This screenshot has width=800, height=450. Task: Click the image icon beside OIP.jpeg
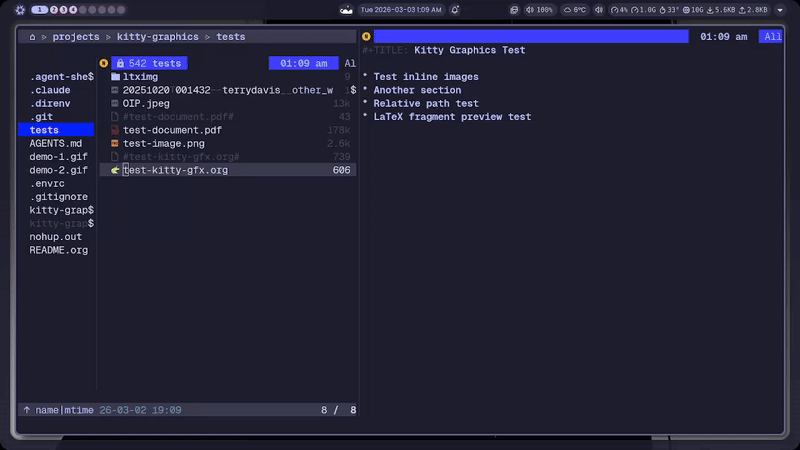pyautogui.click(x=115, y=103)
